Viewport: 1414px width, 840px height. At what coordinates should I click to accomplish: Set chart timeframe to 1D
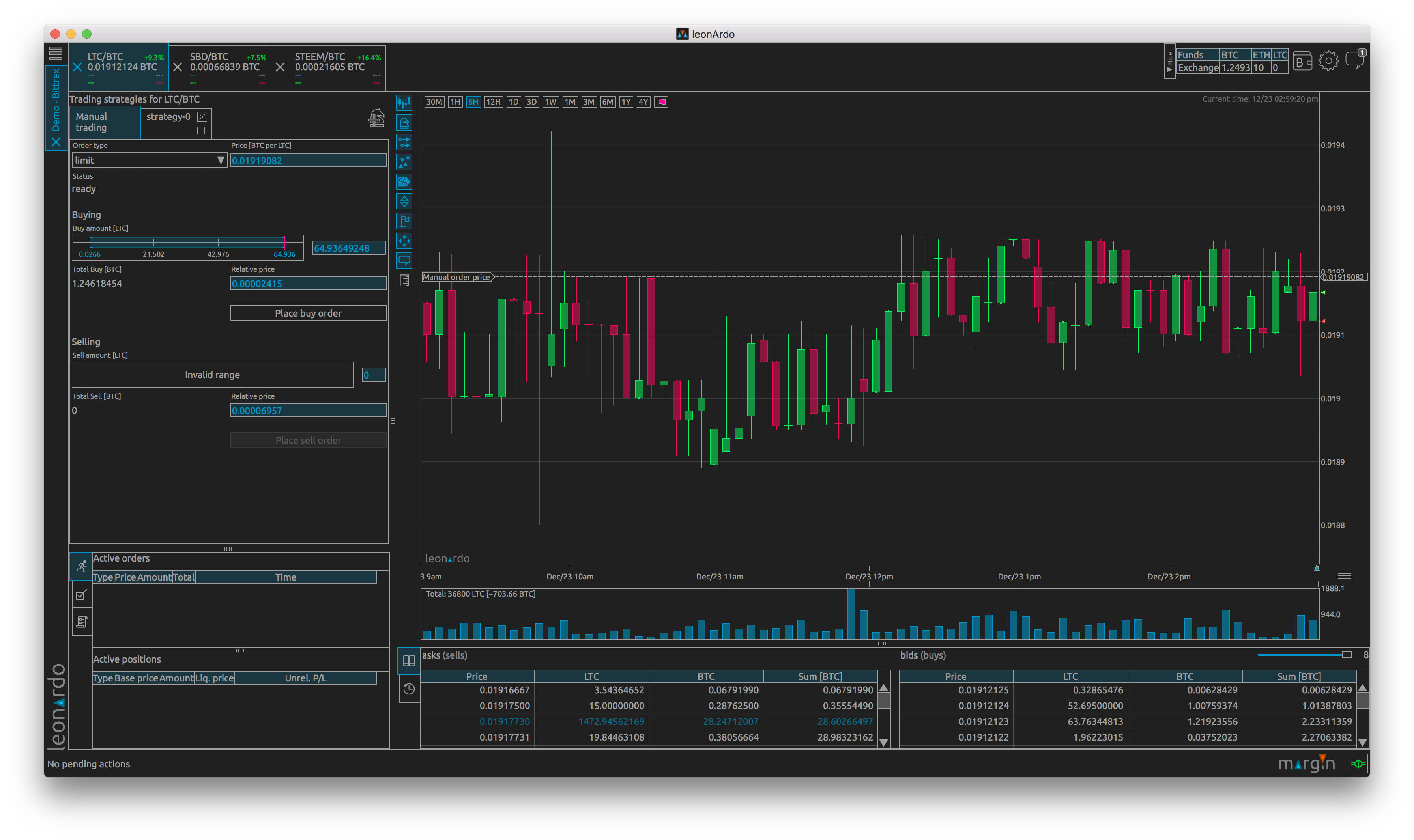point(513,102)
